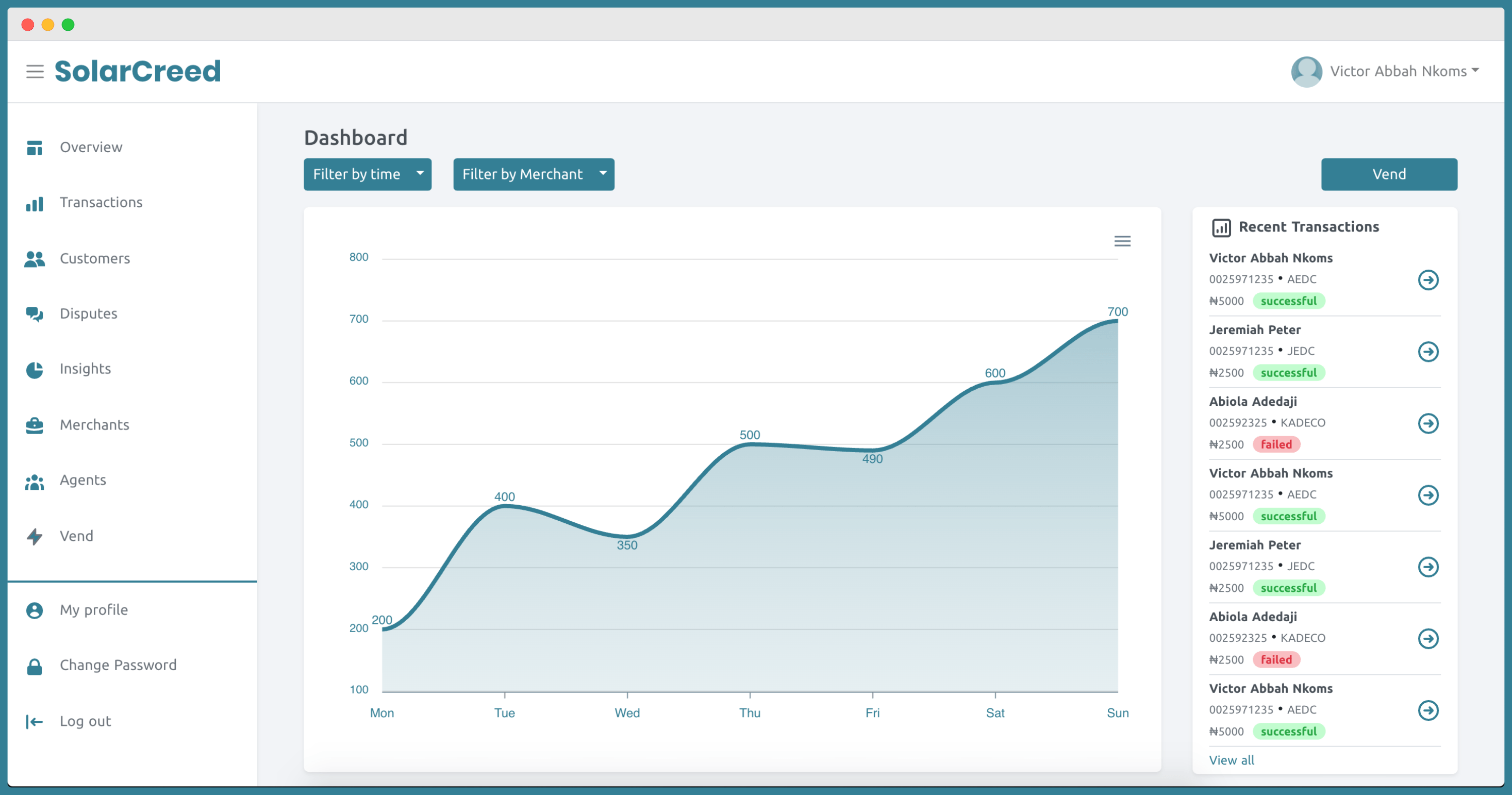Open the Disputes section icon
The width and height of the screenshot is (1512, 795).
tap(34, 313)
